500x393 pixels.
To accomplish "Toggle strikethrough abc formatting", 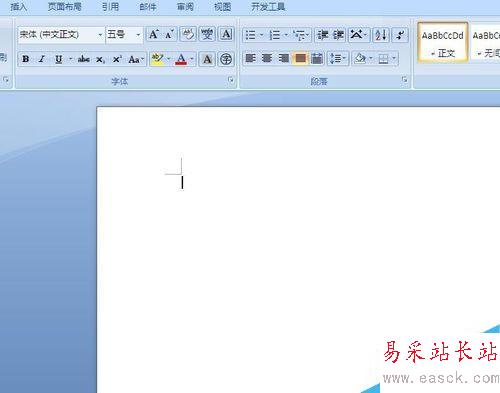I will click(83, 59).
